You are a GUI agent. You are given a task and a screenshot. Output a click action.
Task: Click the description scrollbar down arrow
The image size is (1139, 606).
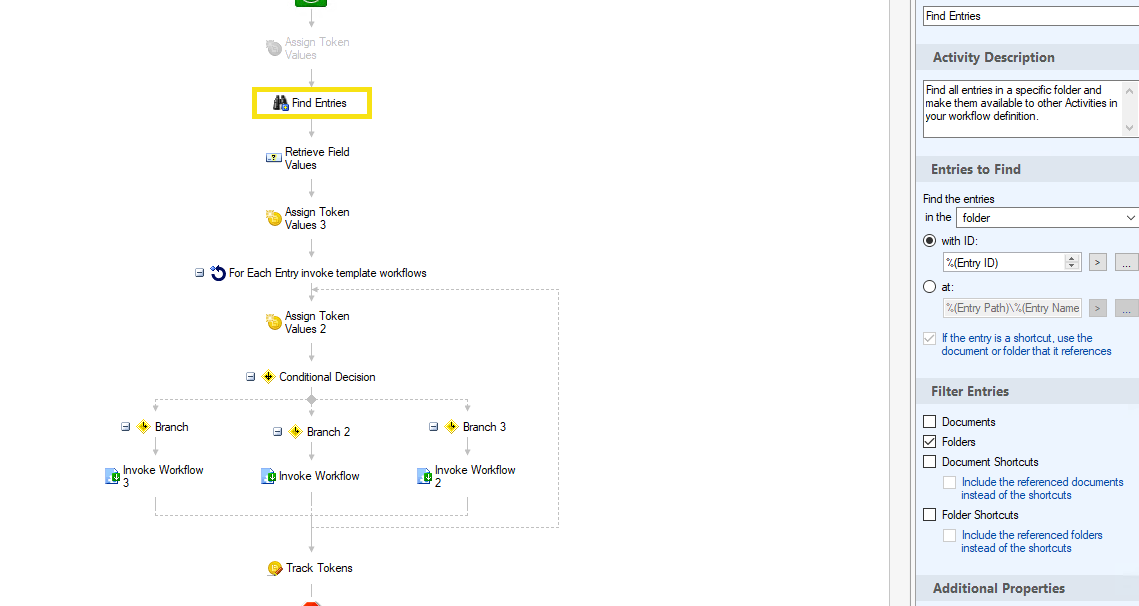click(1129, 128)
